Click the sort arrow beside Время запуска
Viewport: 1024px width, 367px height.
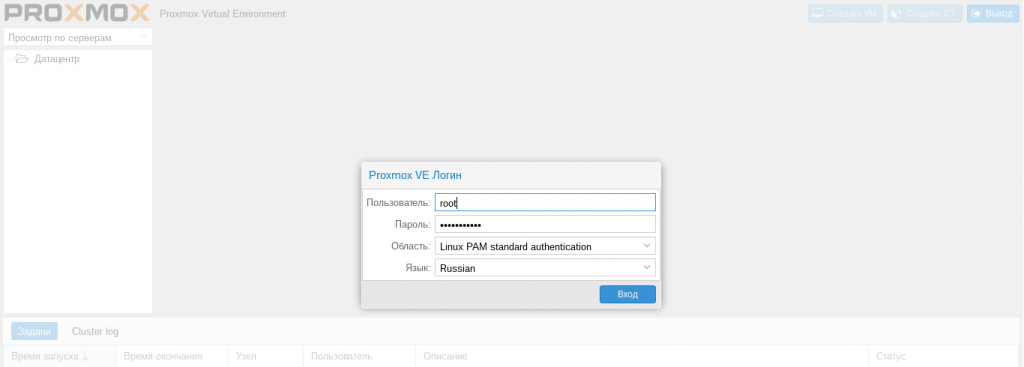85,356
